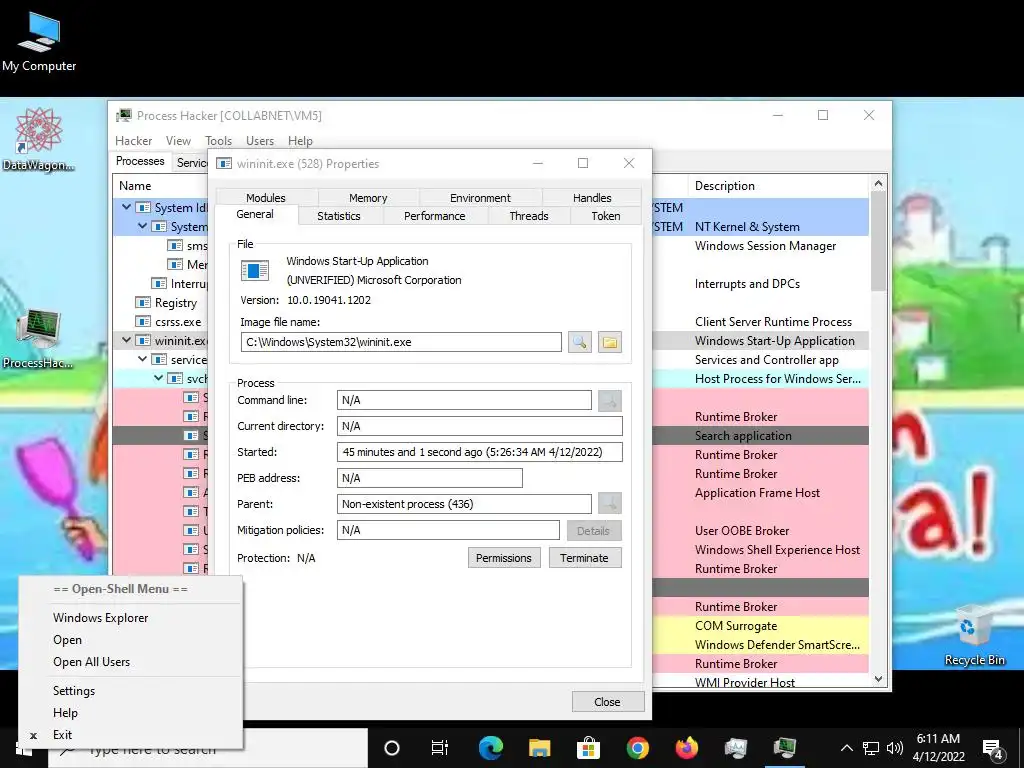Click Properties dialog title icon
This screenshot has height=768, width=1024.
coord(224,164)
